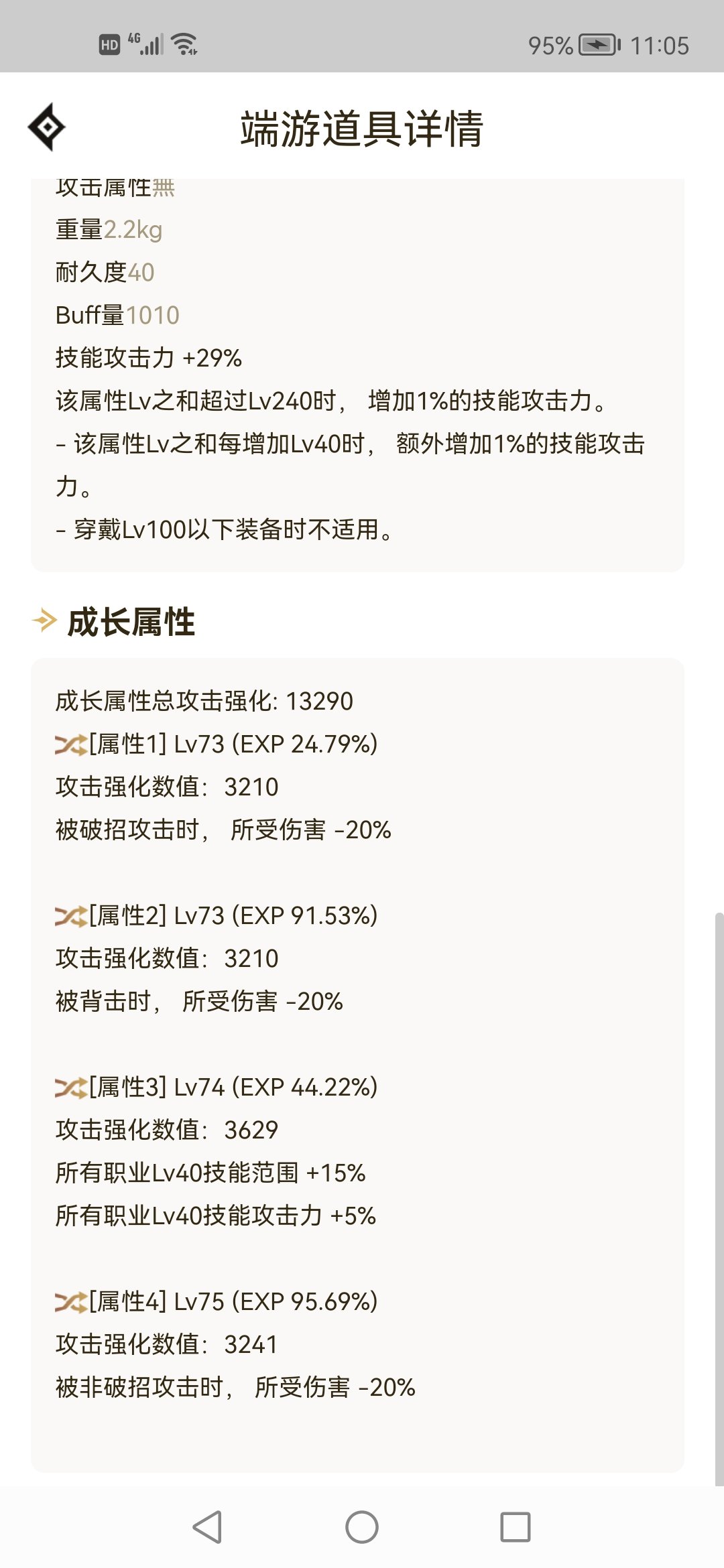Tap the Android recent apps square button
The width and height of the screenshot is (724, 1568).
tap(516, 1527)
